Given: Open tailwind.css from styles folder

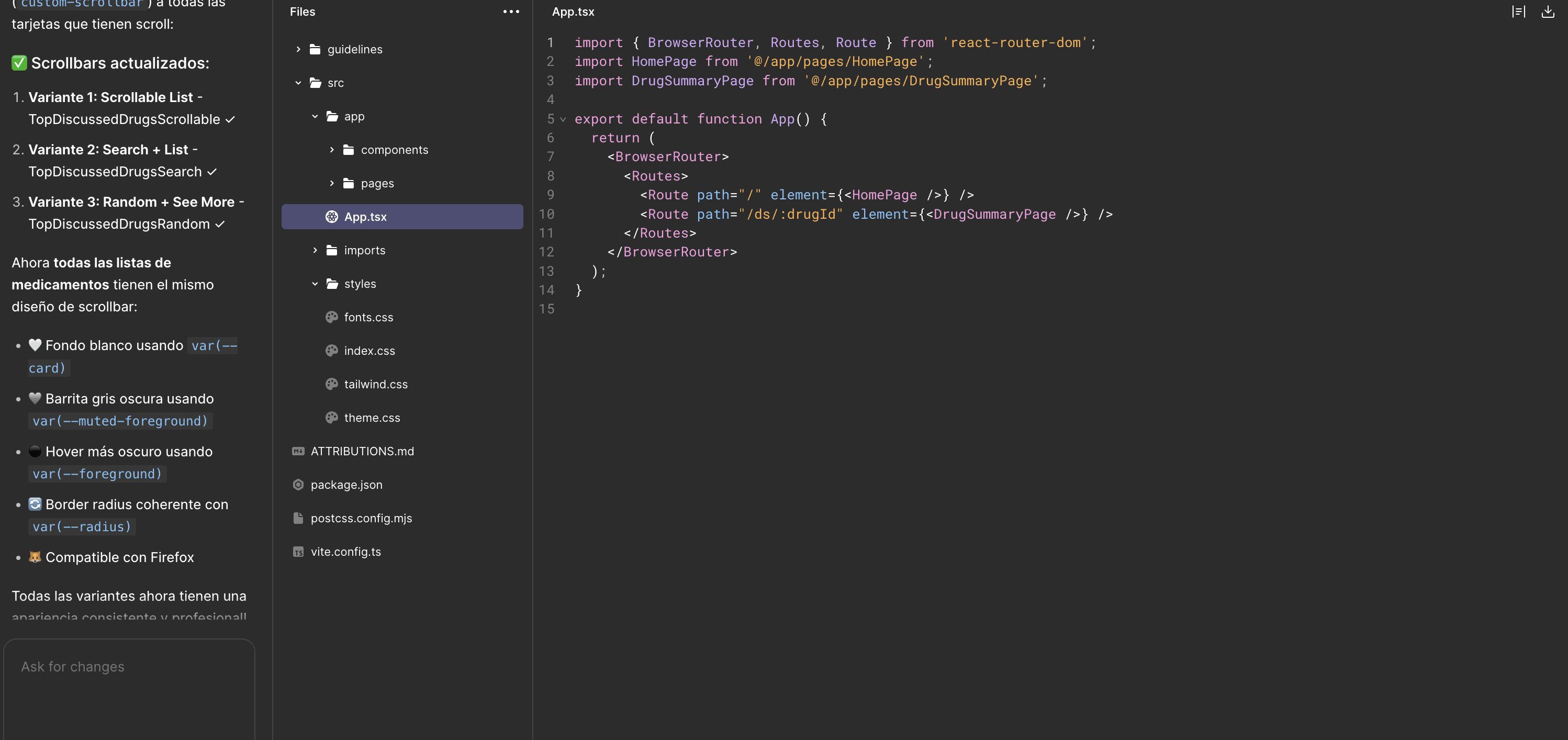Looking at the screenshot, I should point(375,384).
